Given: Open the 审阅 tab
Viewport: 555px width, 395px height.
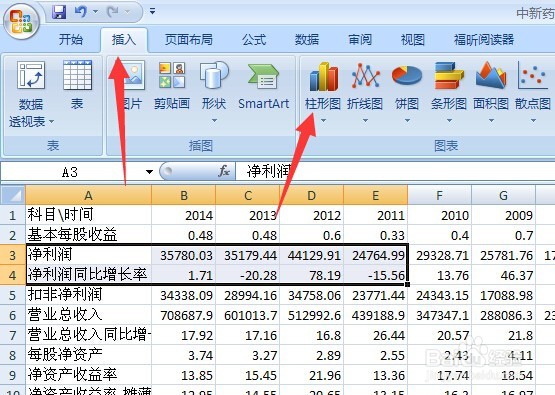Looking at the screenshot, I should 360,39.
